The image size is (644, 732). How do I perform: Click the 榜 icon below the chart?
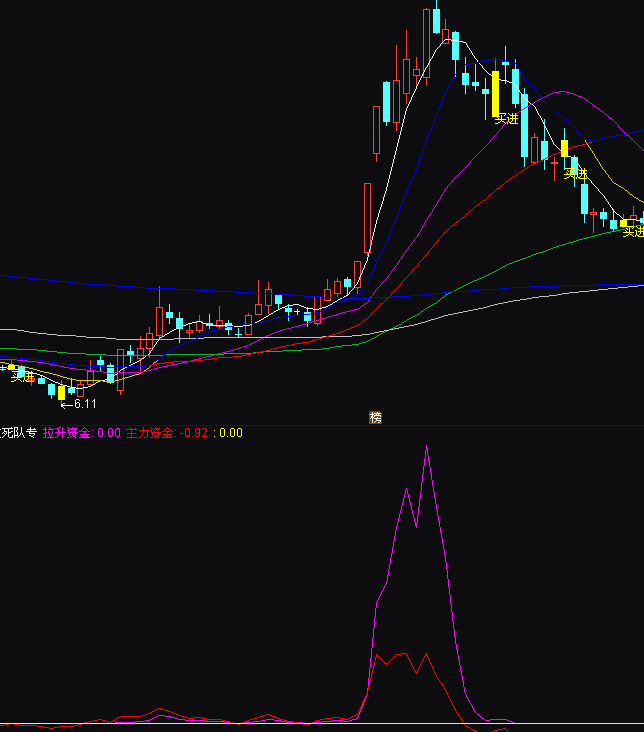376,417
